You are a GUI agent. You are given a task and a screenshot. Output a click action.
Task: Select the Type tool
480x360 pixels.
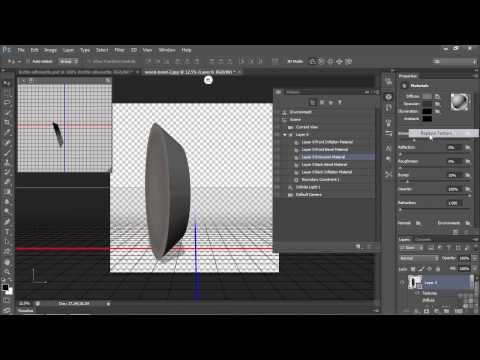point(7,232)
